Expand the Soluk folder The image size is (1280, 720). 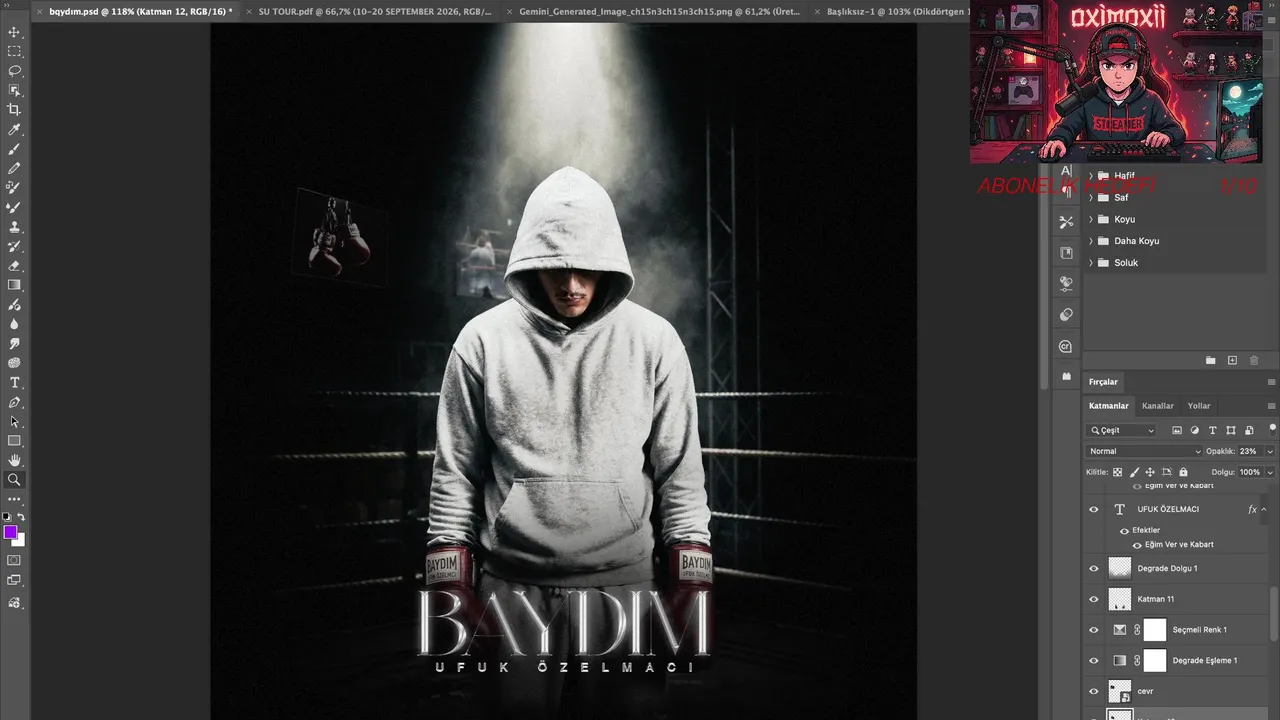point(1091,263)
